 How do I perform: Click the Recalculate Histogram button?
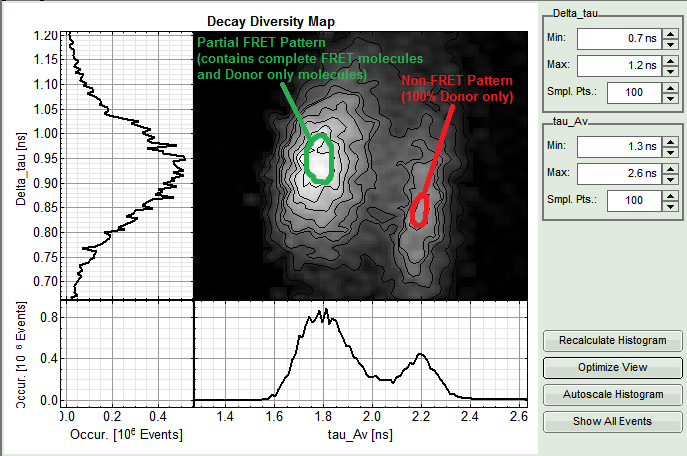point(612,340)
